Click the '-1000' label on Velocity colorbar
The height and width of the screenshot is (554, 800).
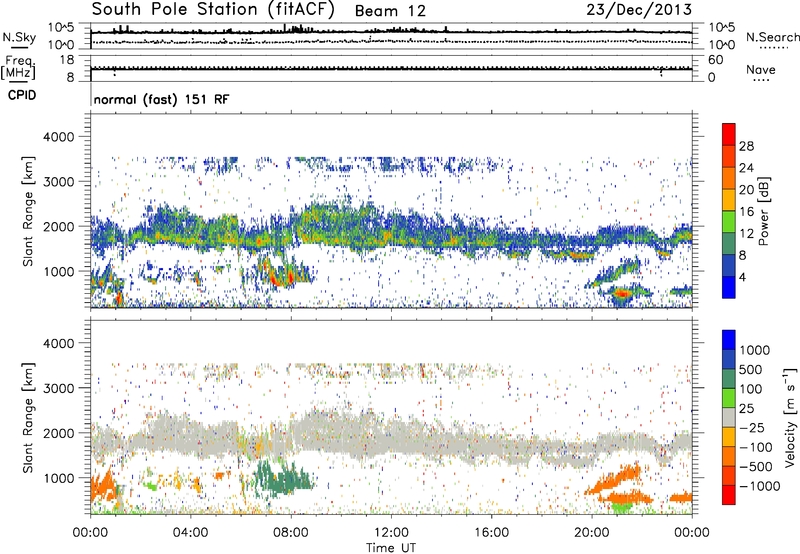coord(760,486)
